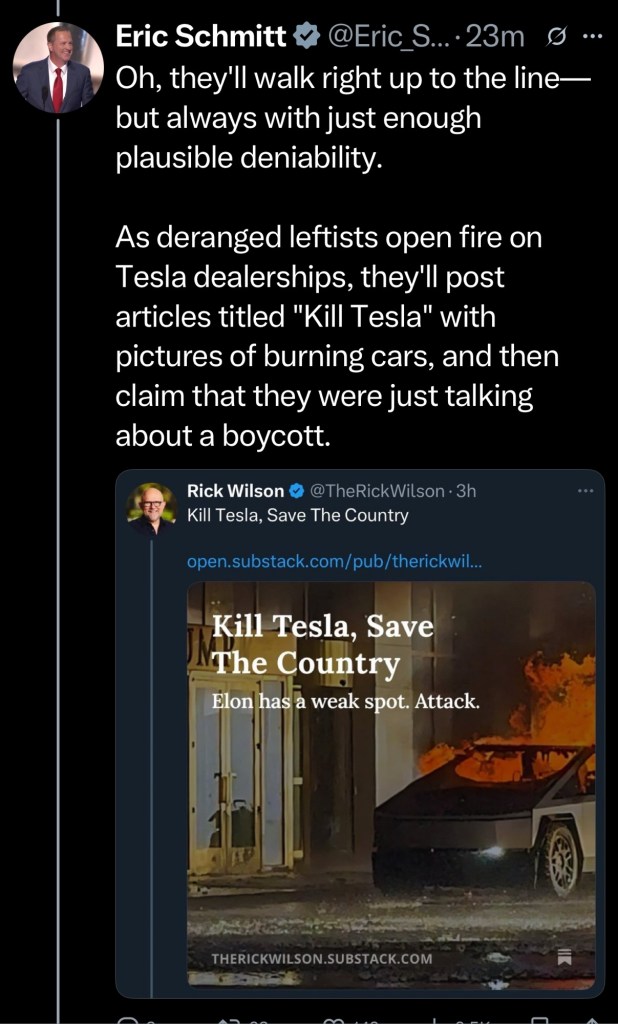This screenshot has width=618, height=1024.
Task: Like the post with the heart icon
Action: (x=331, y=1019)
